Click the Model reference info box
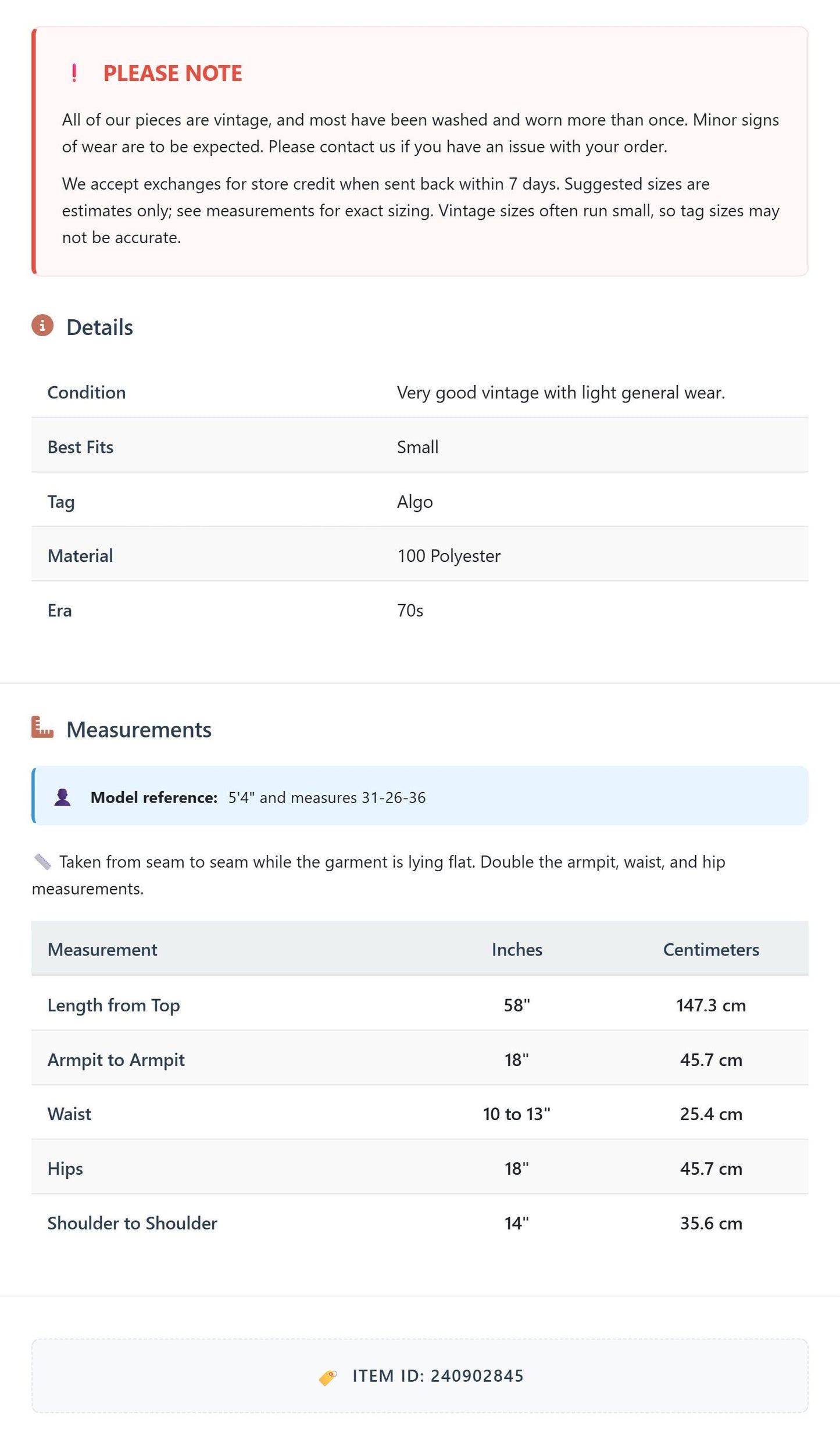This screenshot has height=1440, width=840. (x=420, y=796)
